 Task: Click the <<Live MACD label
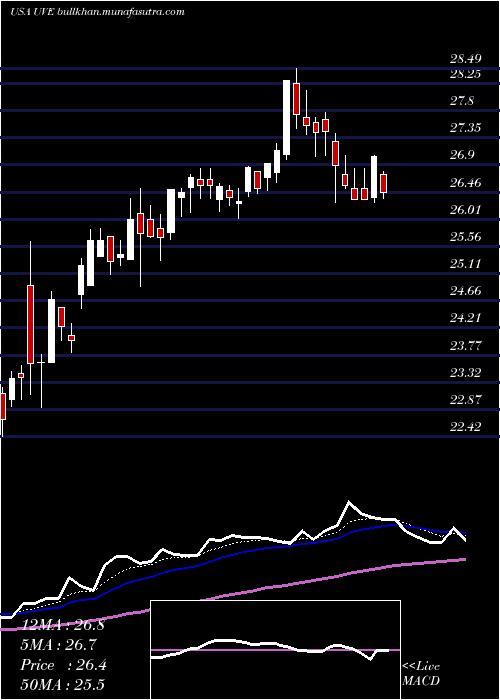point(421,674)
